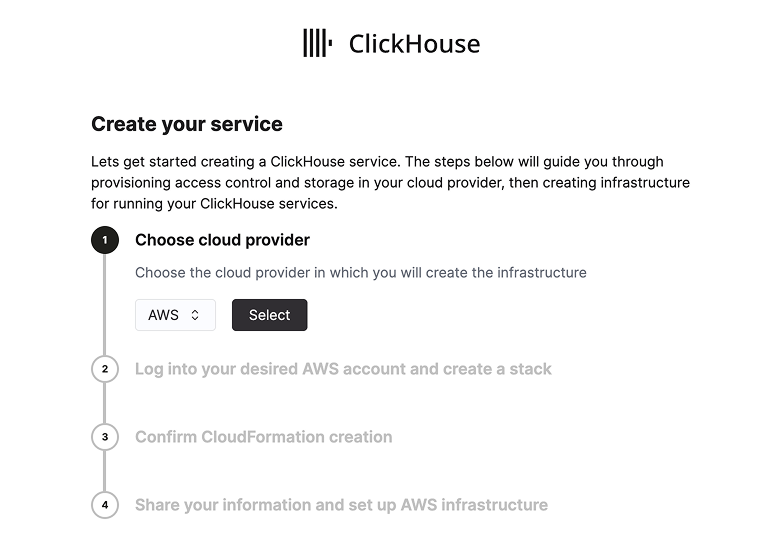Image resolution: width=759 pixels, height=559 pixels.
Task: Open the 'Confirm CloudFormation creation' step
Action: [263, 437]
